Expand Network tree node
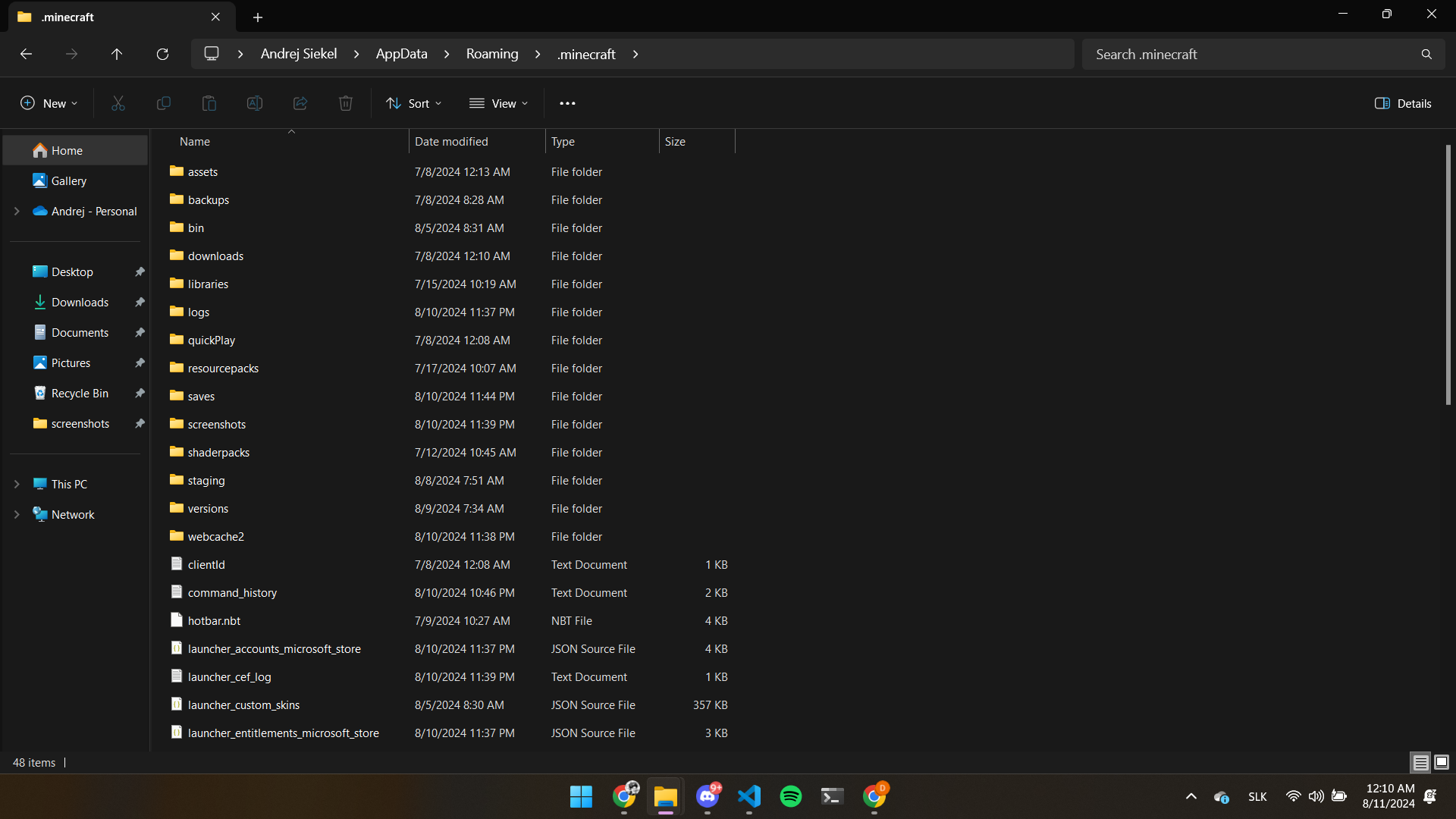 coord(17,515)
